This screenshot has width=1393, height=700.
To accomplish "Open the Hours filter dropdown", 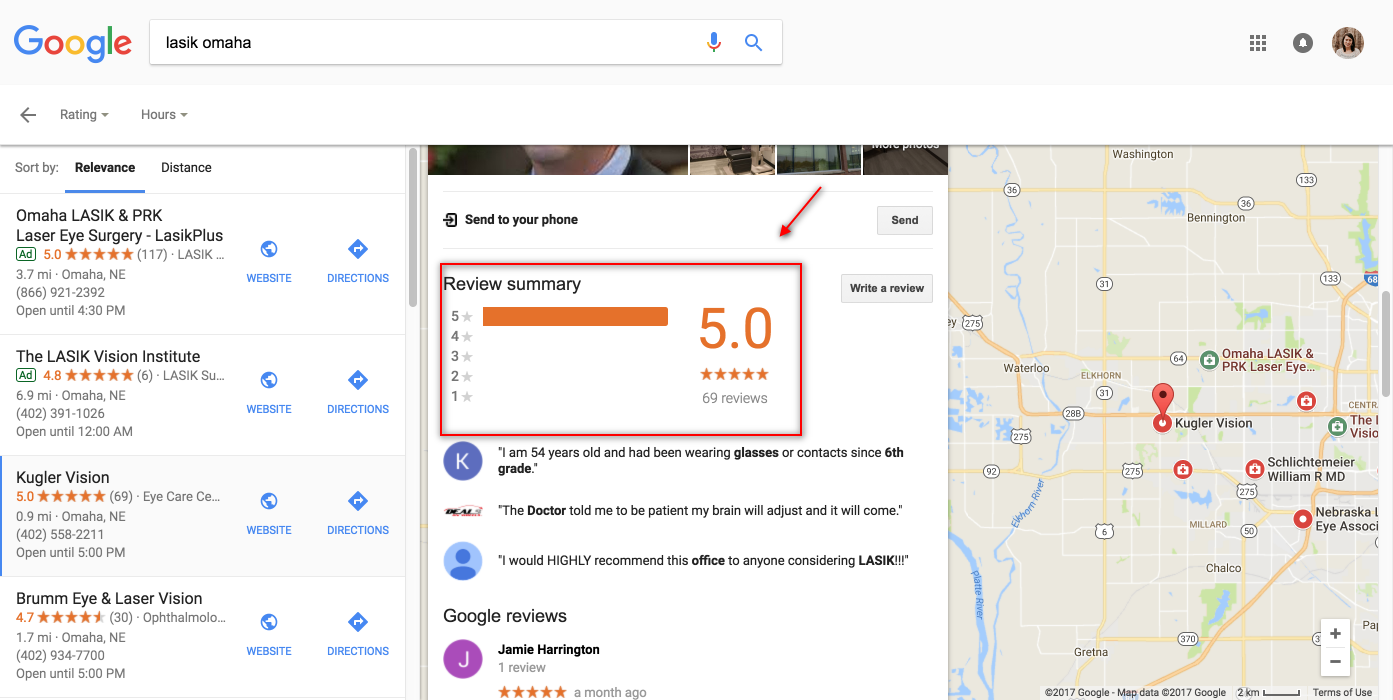I will tap(164, 115).
